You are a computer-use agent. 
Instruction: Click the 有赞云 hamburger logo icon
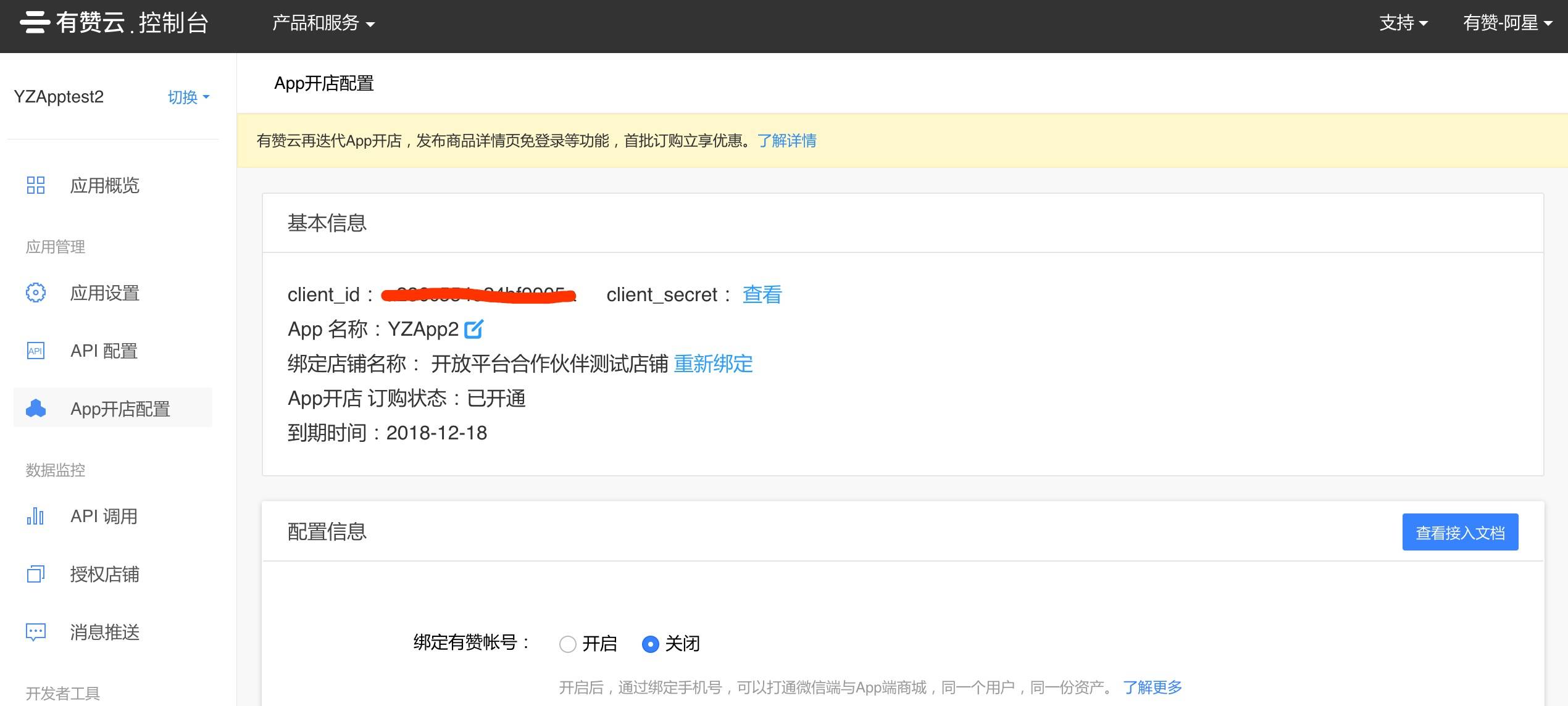(x=35, y=23)
